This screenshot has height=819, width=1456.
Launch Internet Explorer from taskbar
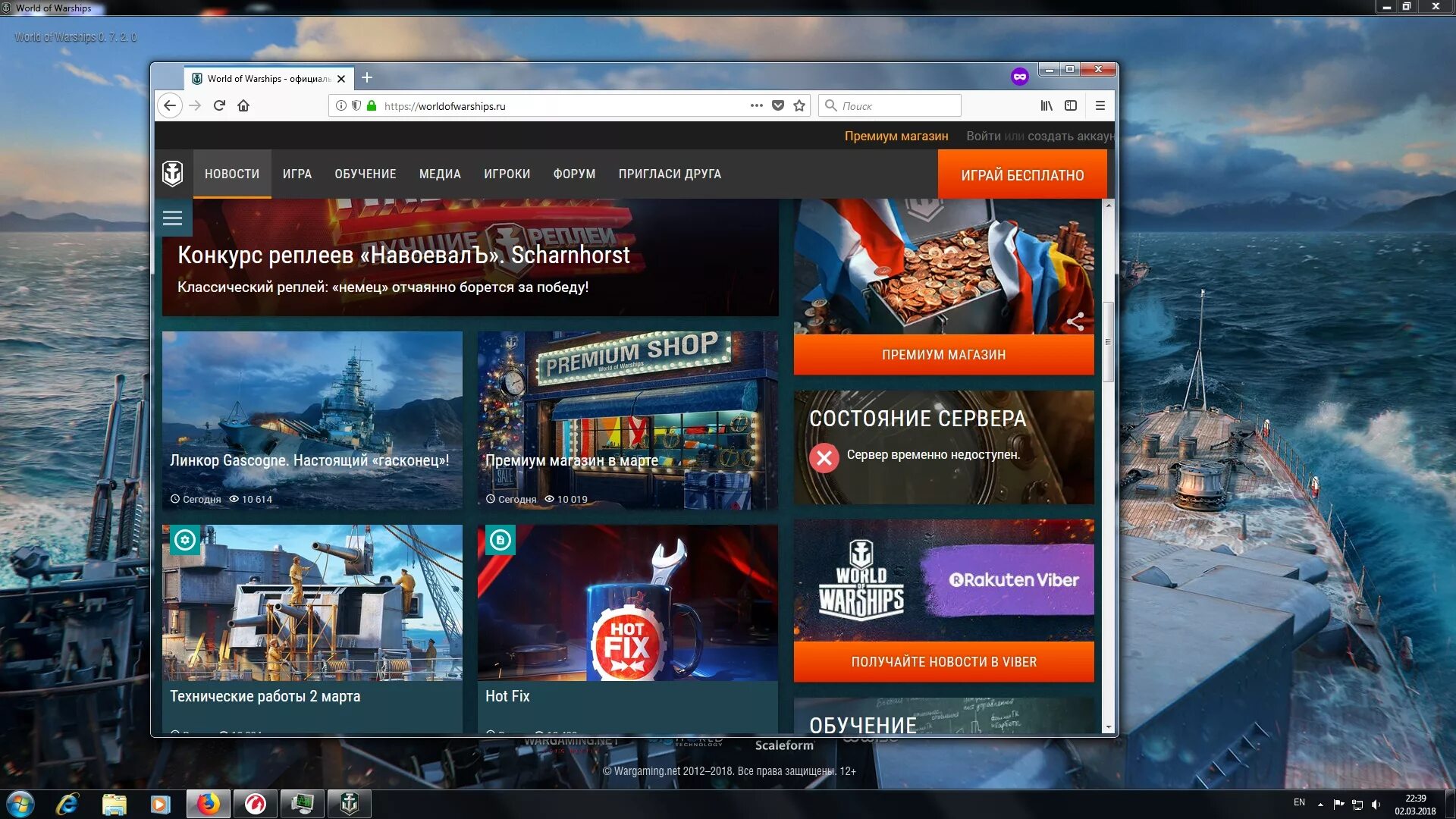67,804
